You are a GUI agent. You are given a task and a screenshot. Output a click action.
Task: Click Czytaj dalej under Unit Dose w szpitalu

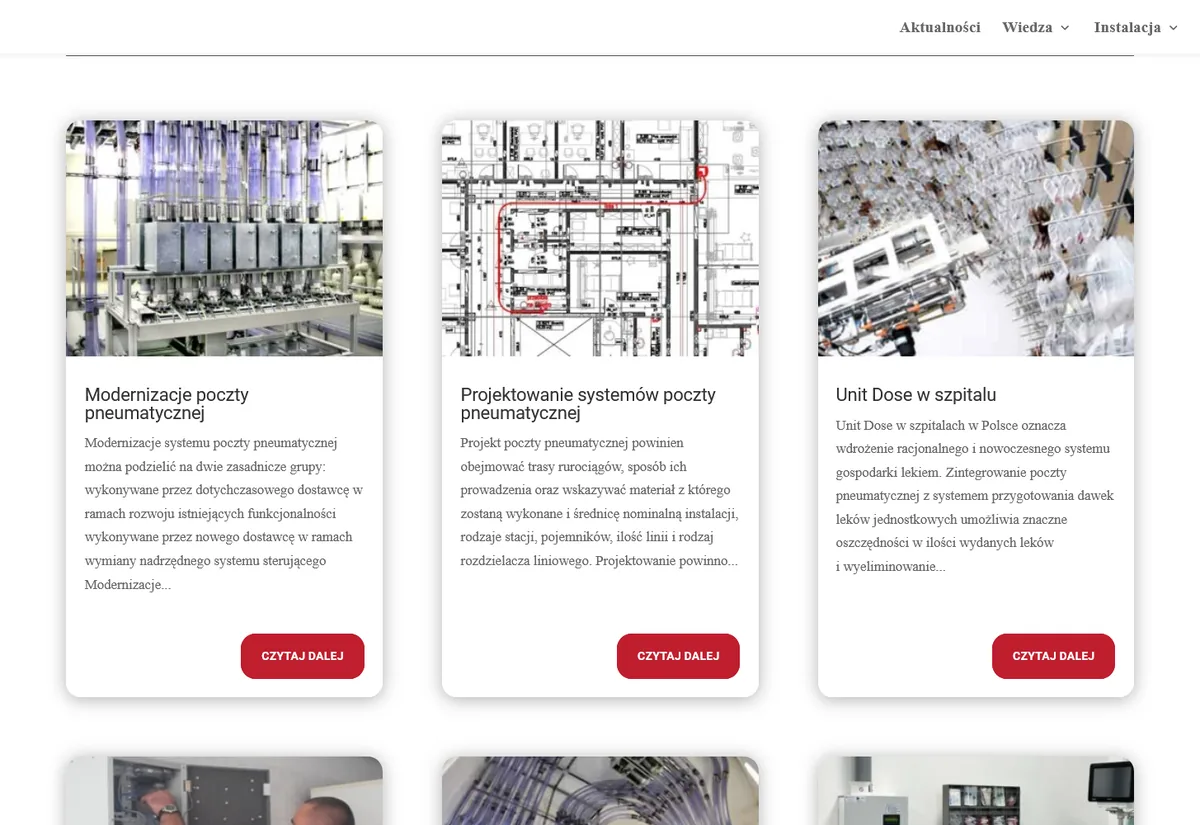[1053, 656]
